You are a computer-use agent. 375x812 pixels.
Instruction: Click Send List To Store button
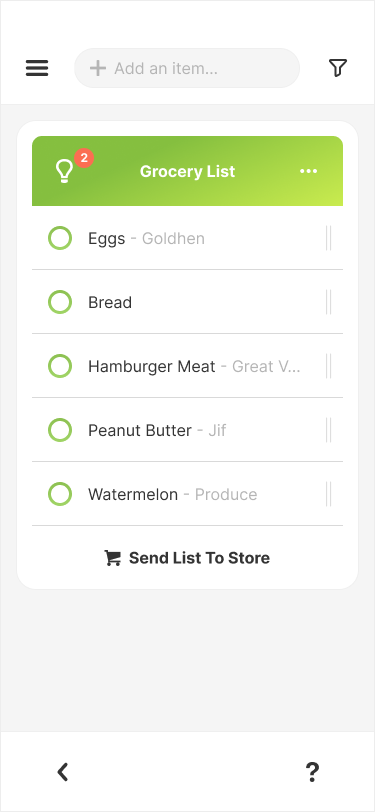(x=187, y=558)
